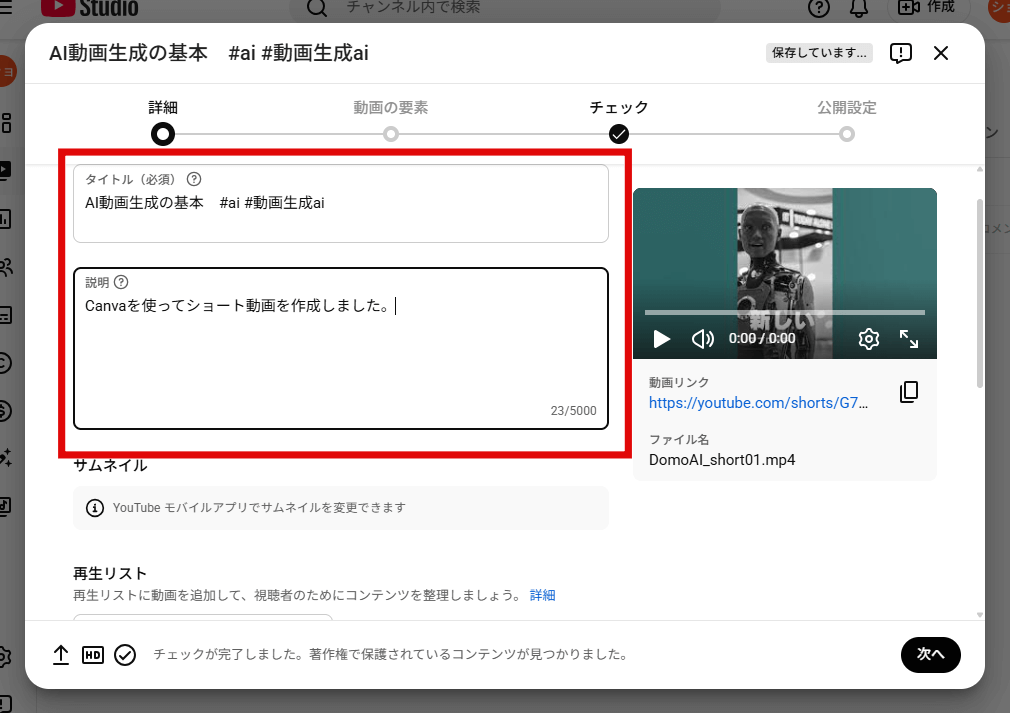Viewport: 1010px width, 713px height.
Task: Enter fullscreen on the video preview
Action: coord(910,339)
